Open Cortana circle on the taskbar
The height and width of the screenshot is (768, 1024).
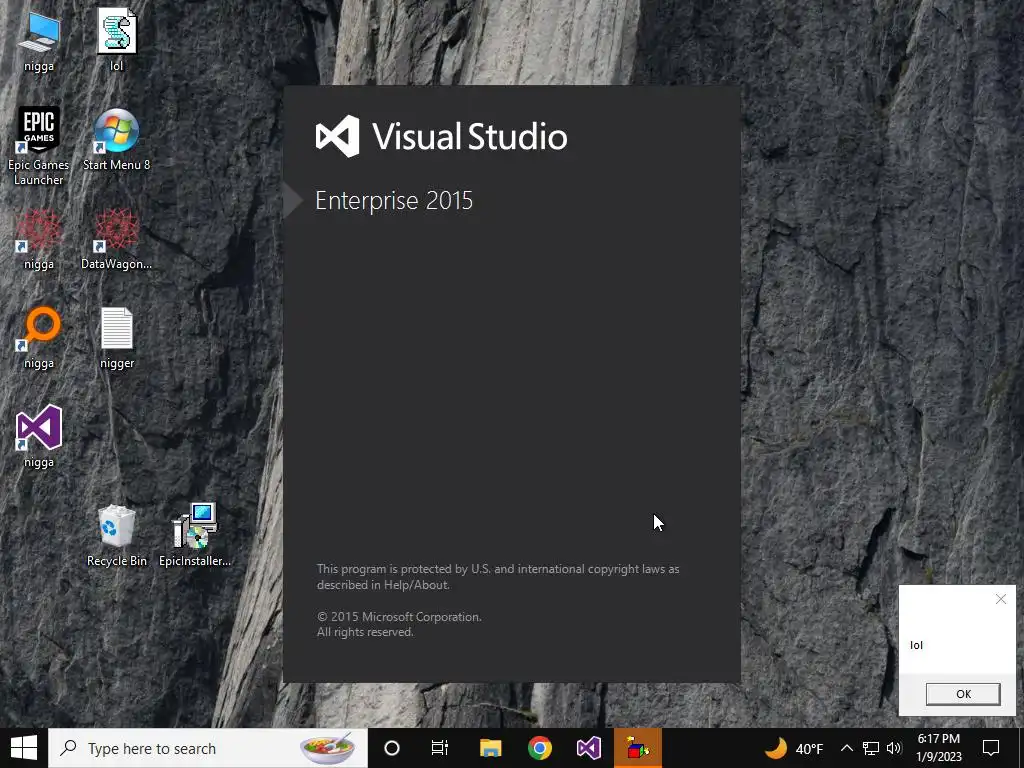coord(392,748)
